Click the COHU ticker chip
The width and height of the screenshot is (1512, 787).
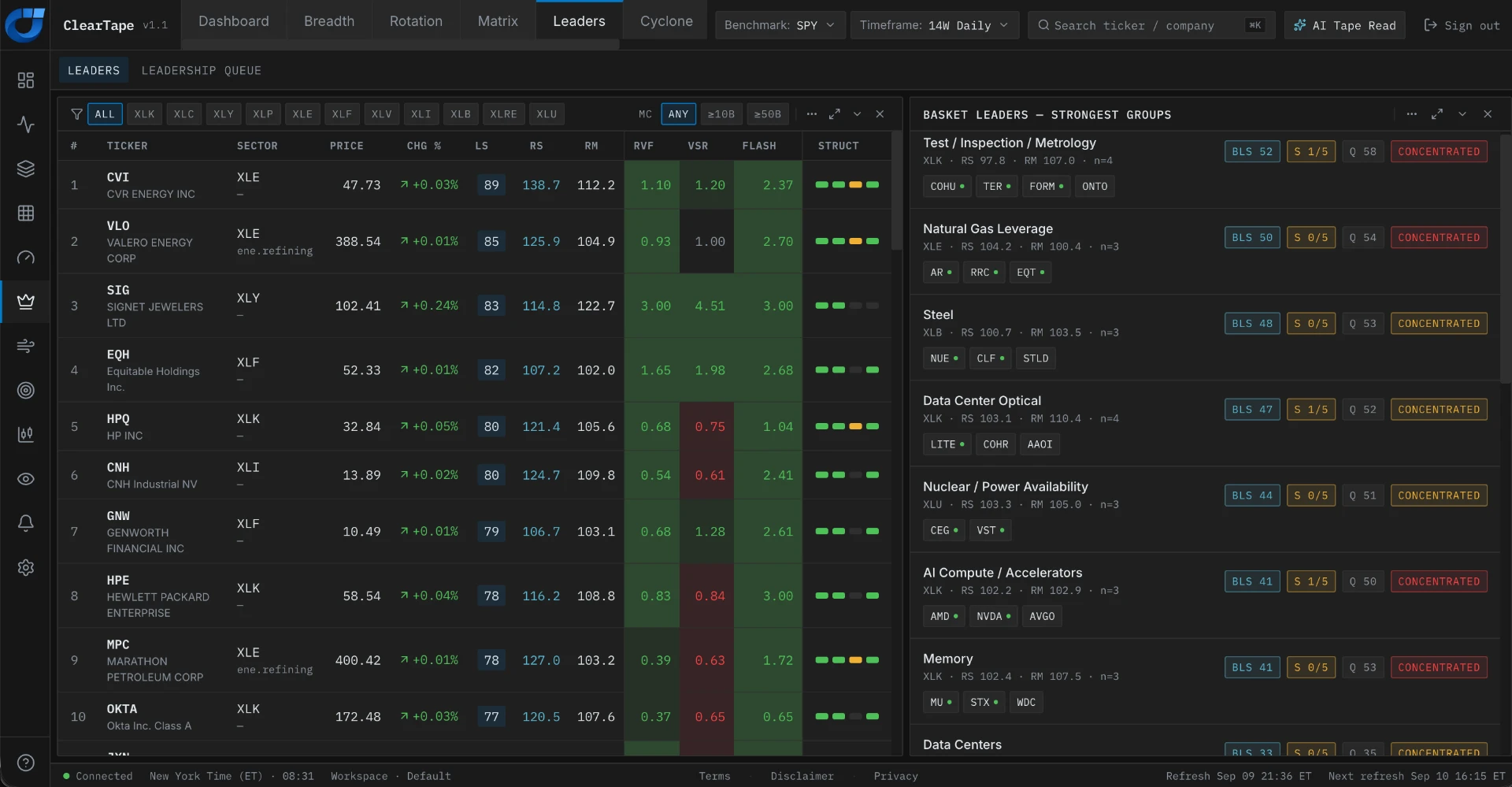pyautogui.click(x=947, y=187)
